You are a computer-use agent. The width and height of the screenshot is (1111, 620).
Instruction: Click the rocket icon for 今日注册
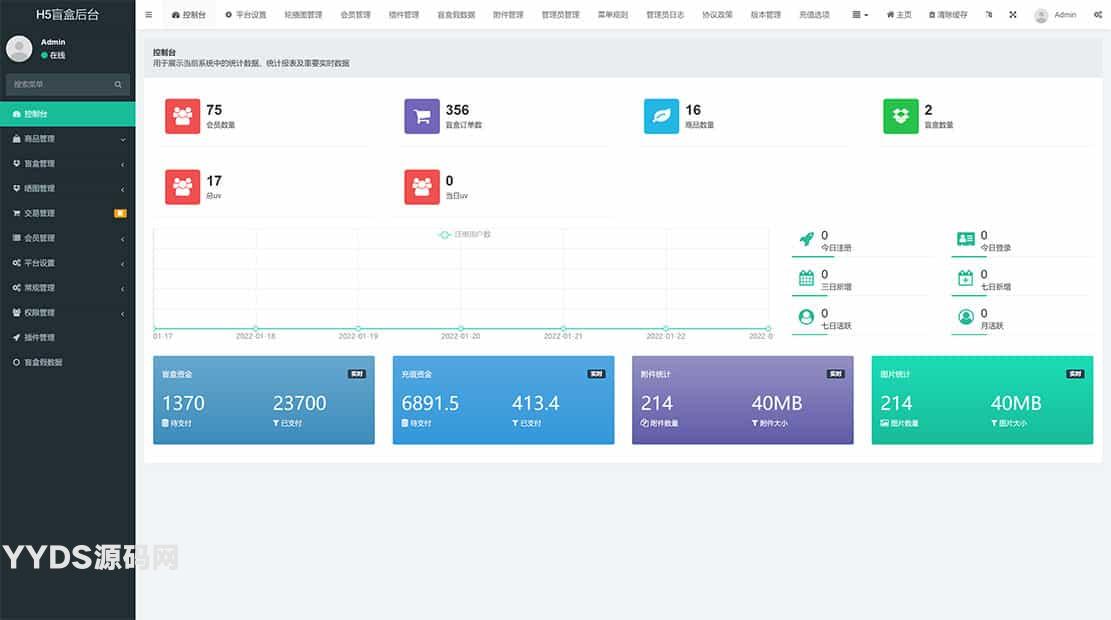(x=806, y=240)
